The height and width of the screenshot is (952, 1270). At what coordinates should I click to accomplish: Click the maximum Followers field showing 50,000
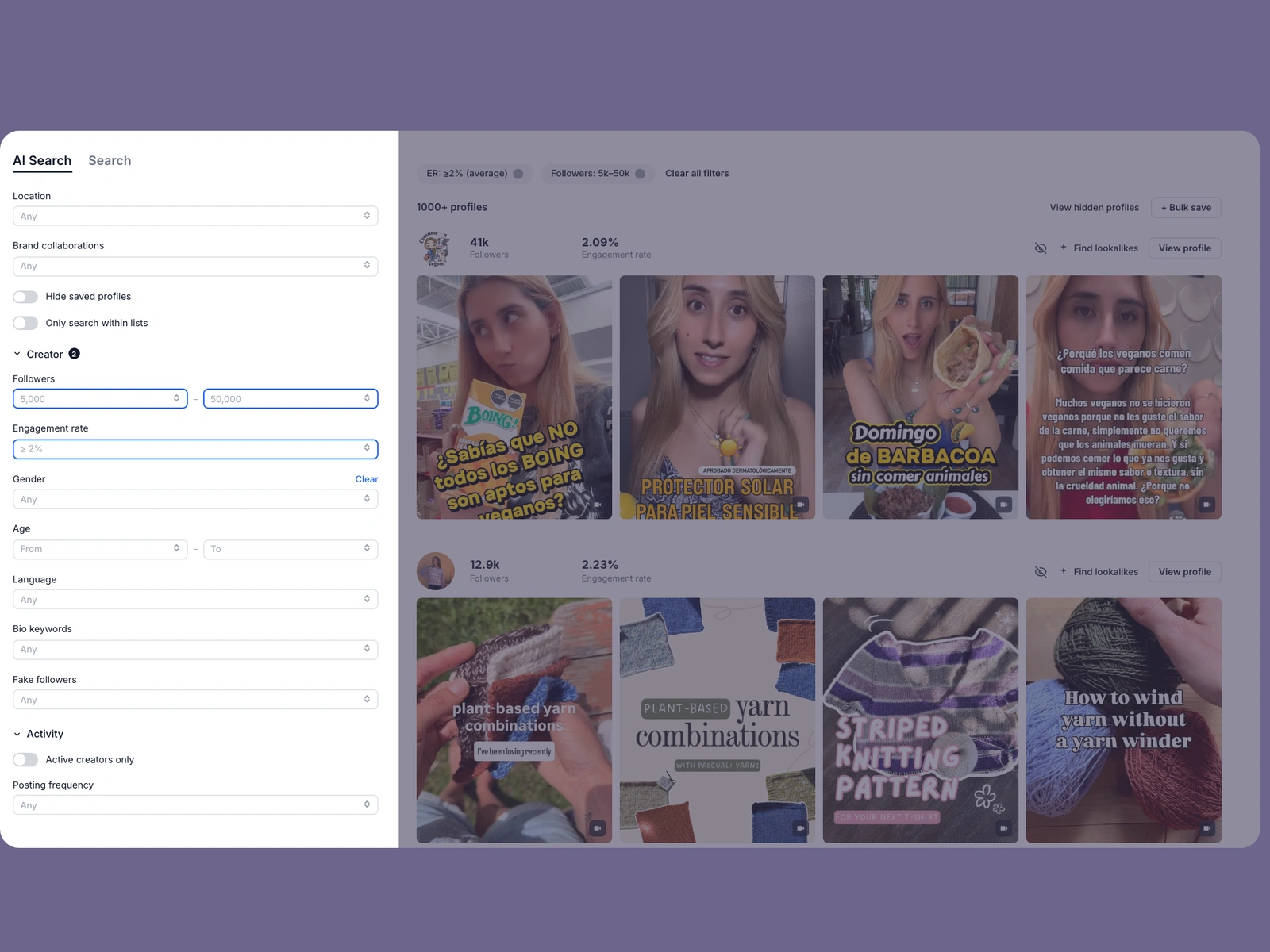[x=291, y=398]
